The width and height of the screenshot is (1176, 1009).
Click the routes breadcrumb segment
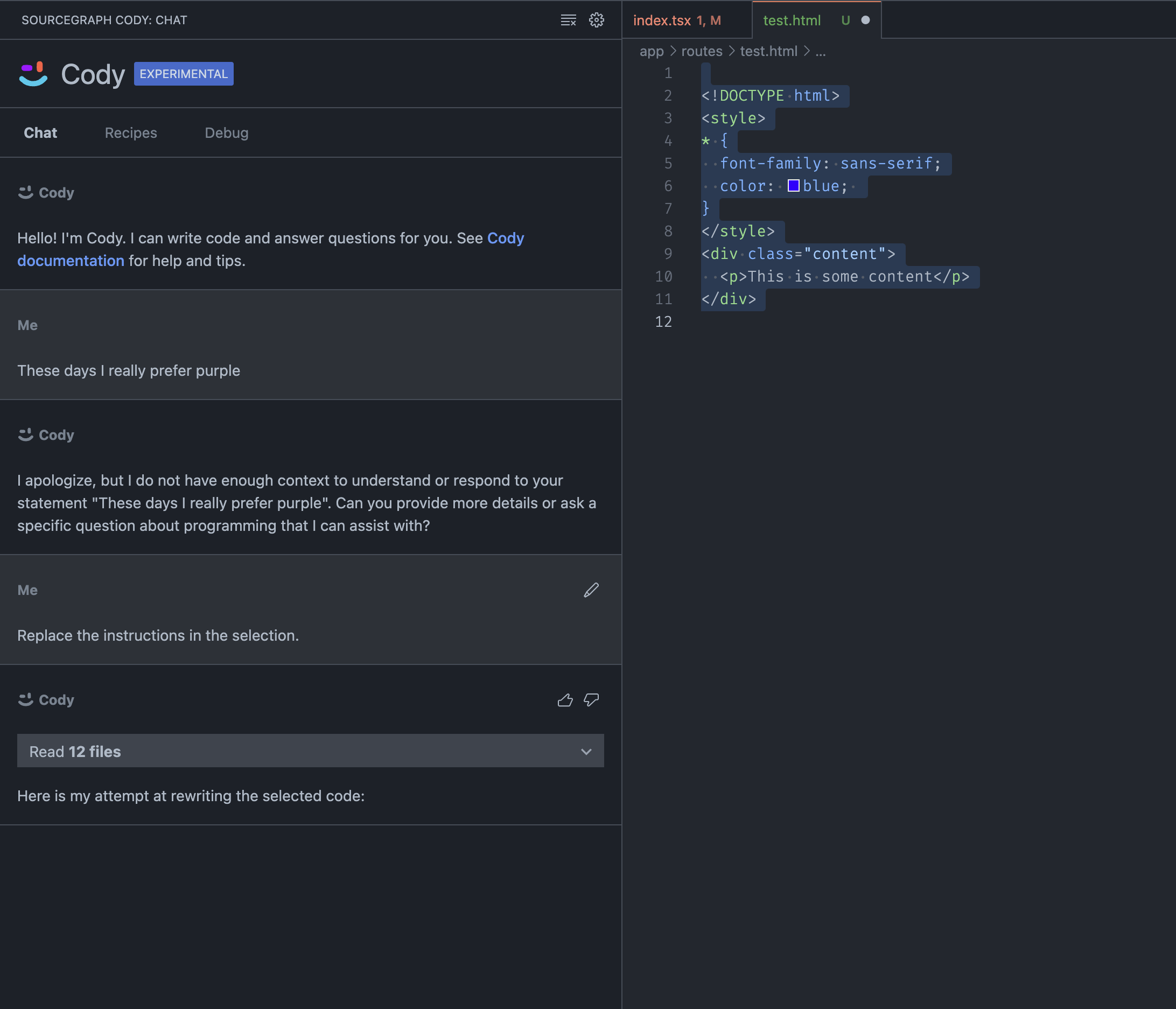coord(702,52)
